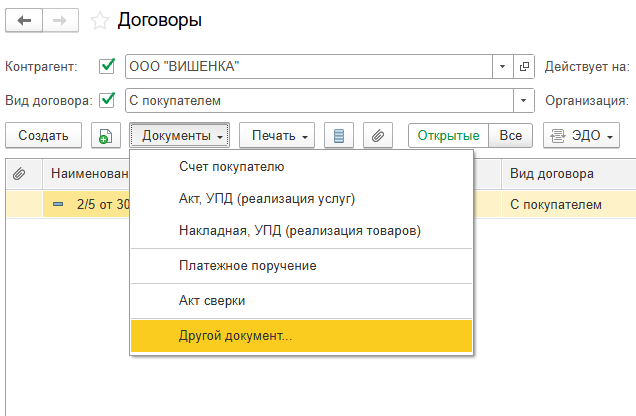The image size is (636, 416).
Task: Open the selected counterparty with the open-form icon
Action: (x=524, y=66)
